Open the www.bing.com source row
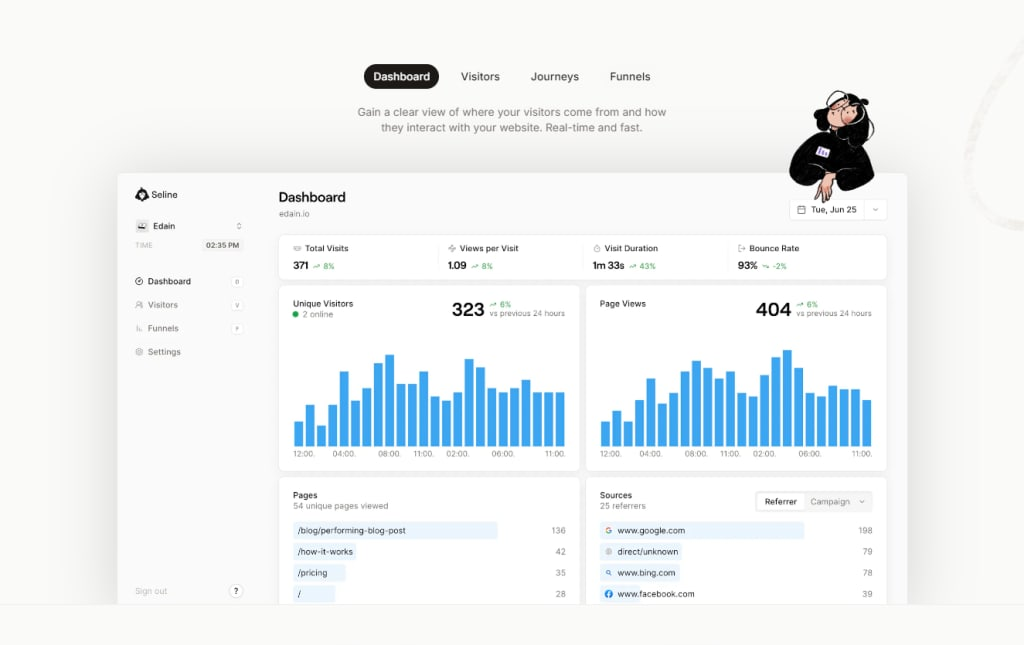Screen dimensions: 1024x645 pyautogui.click(x=736, y=573)
